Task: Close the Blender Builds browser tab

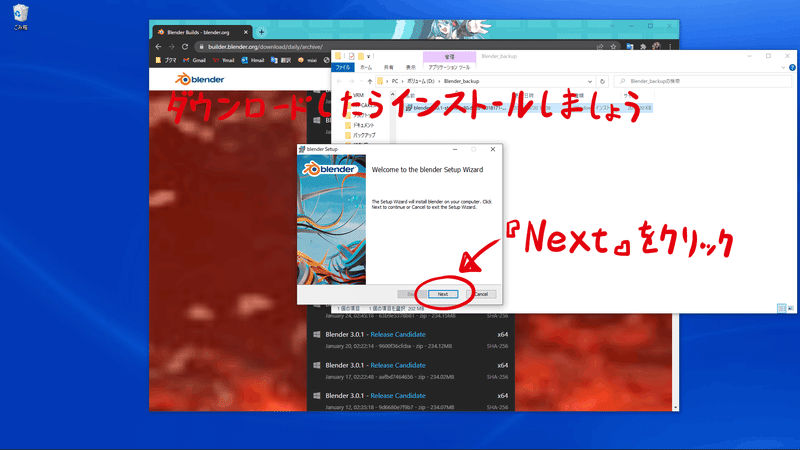Action: tap(245, 32)
